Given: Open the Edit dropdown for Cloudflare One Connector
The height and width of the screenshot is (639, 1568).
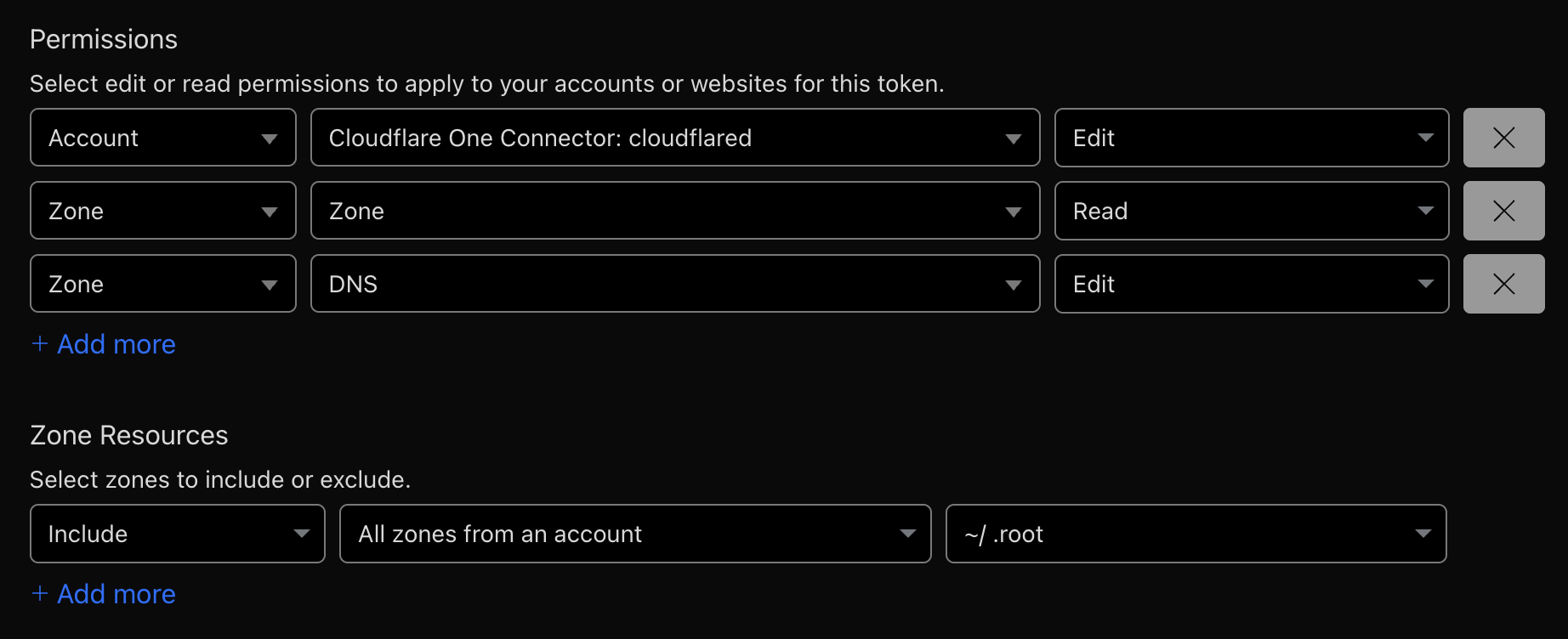Looking at the screenshot, I should click(x=1250, y=137).
